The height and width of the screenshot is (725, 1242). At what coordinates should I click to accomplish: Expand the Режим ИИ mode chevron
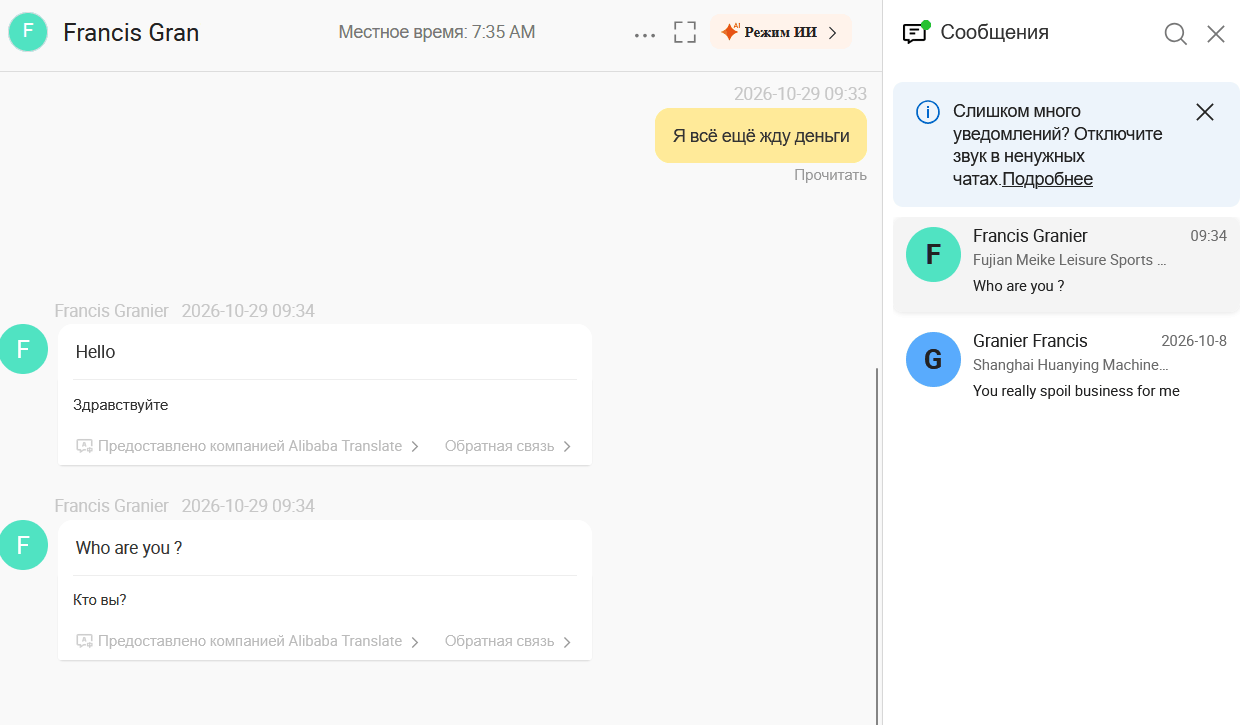(832, 32)
